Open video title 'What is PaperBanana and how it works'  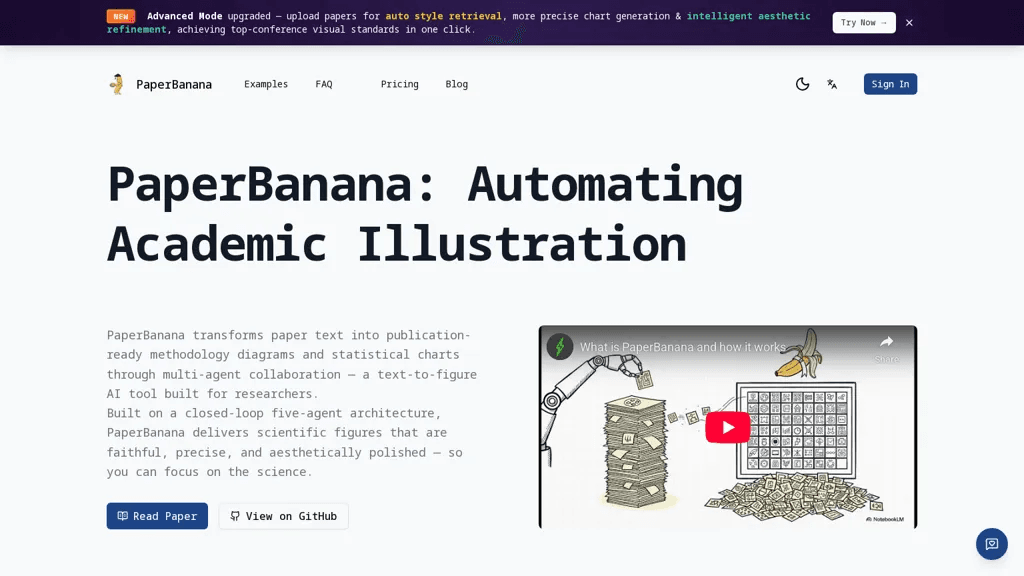coord(682,347)
